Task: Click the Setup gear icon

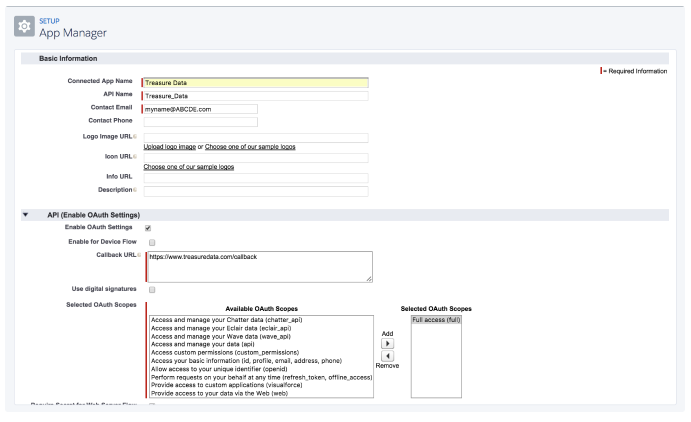Action: pos(26,28)
